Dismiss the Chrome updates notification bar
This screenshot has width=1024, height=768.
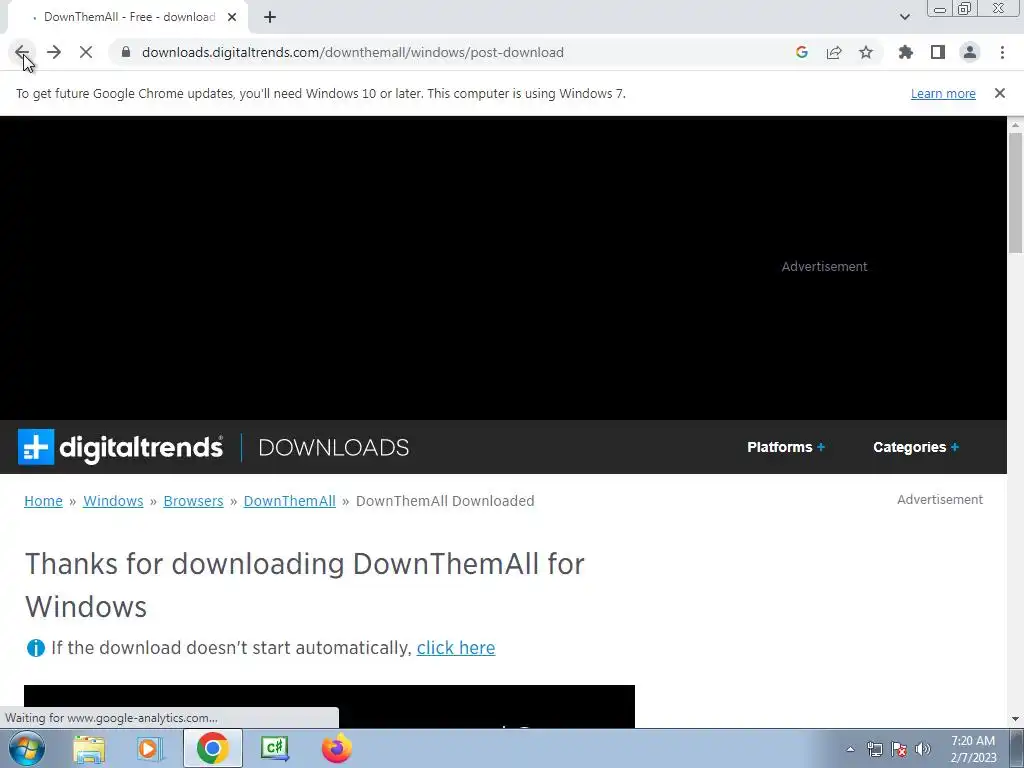coord(999,93)
